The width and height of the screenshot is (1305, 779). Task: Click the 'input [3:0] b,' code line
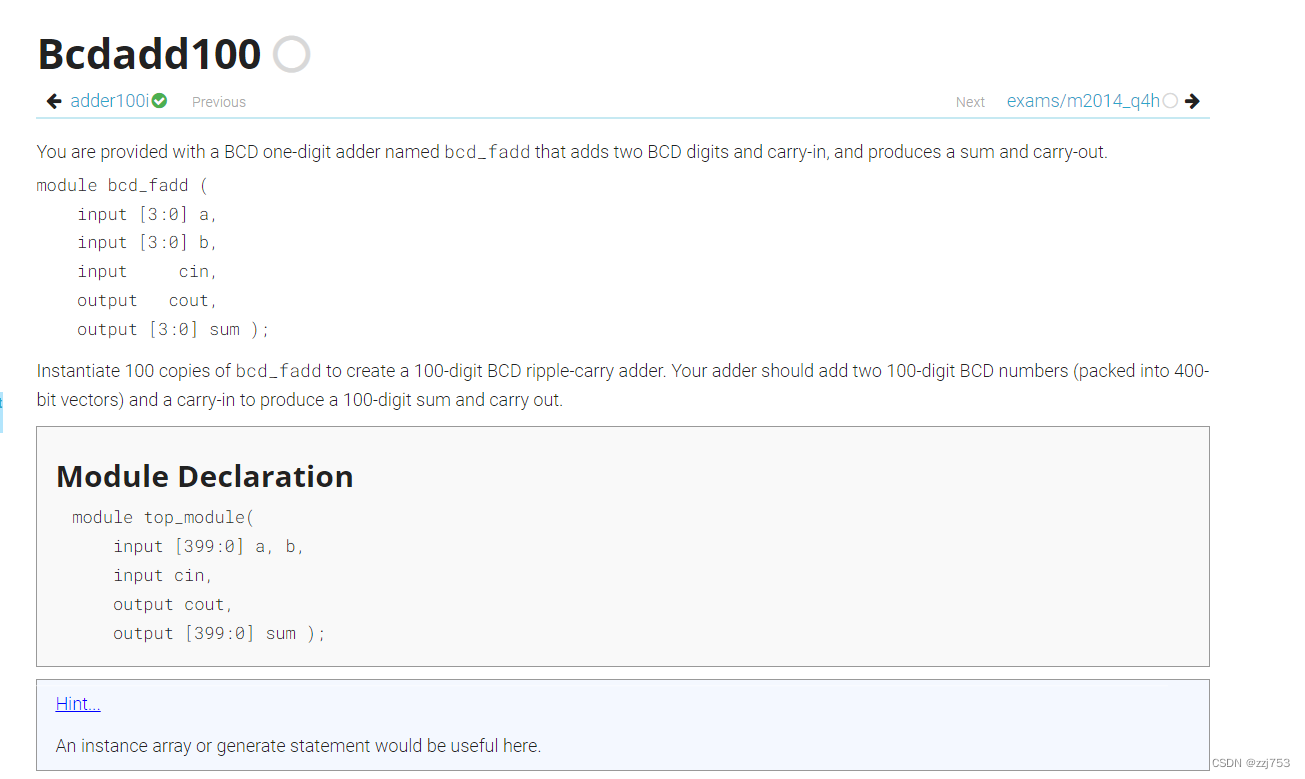click(x=147, y=242)
